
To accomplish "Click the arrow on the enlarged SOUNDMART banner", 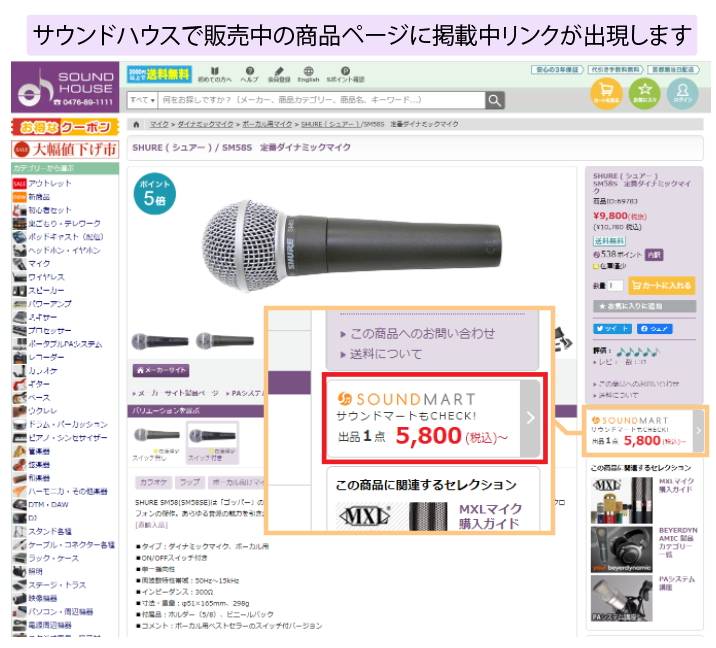I will point(531,418).
